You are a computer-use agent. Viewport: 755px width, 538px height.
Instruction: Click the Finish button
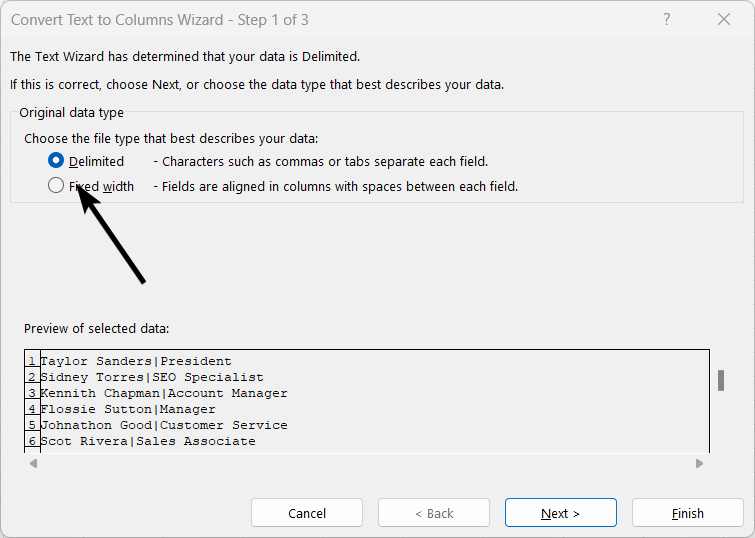[687, 513]
